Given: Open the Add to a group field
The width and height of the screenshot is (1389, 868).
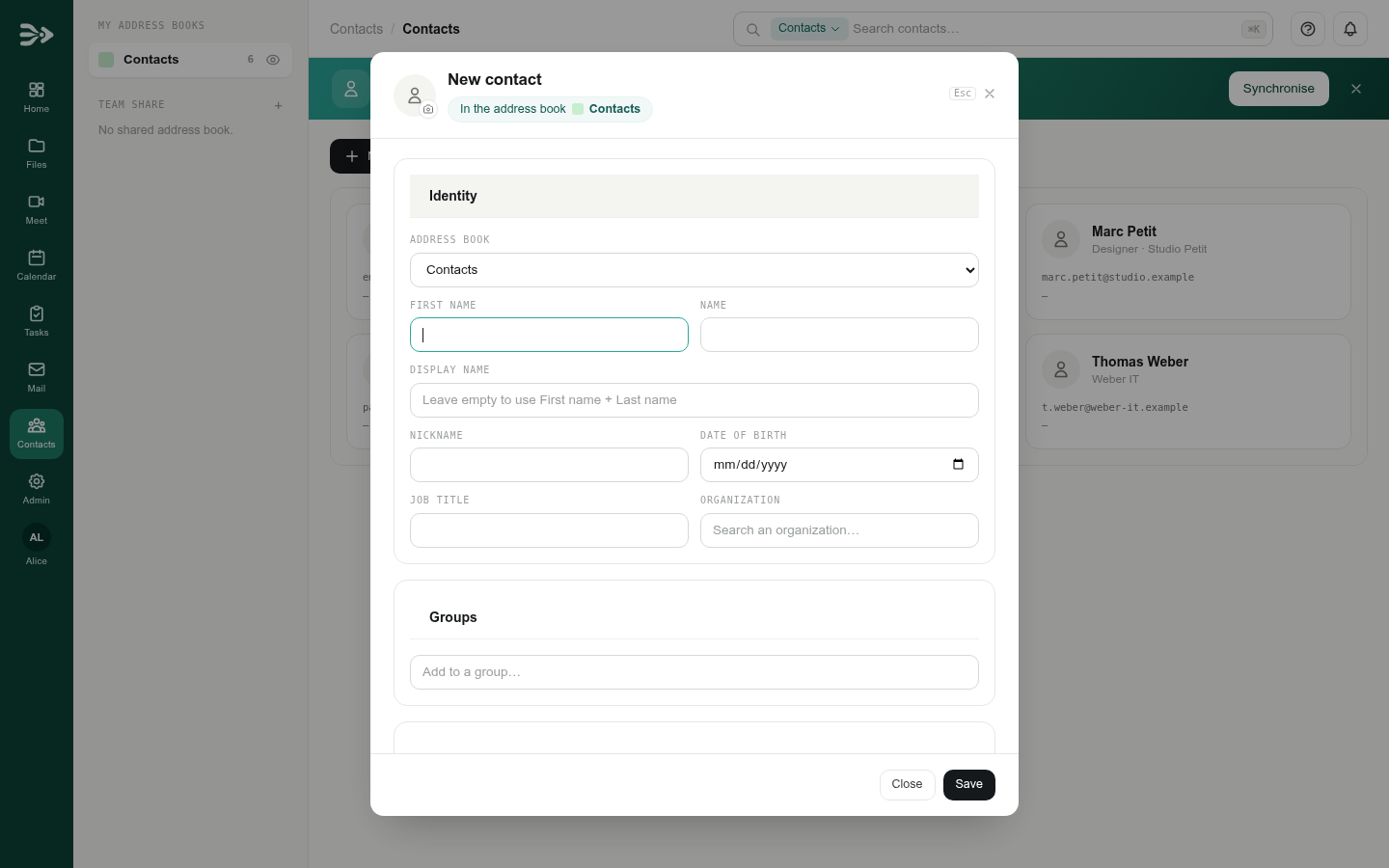Looking at the screenshot, I should (x=694, y=672).
